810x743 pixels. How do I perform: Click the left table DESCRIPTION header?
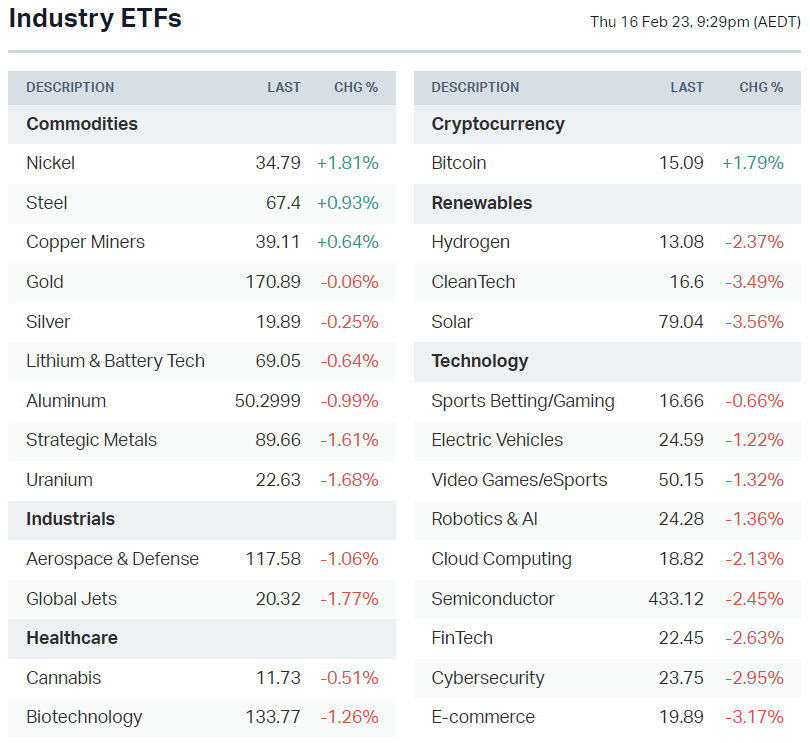70,88
